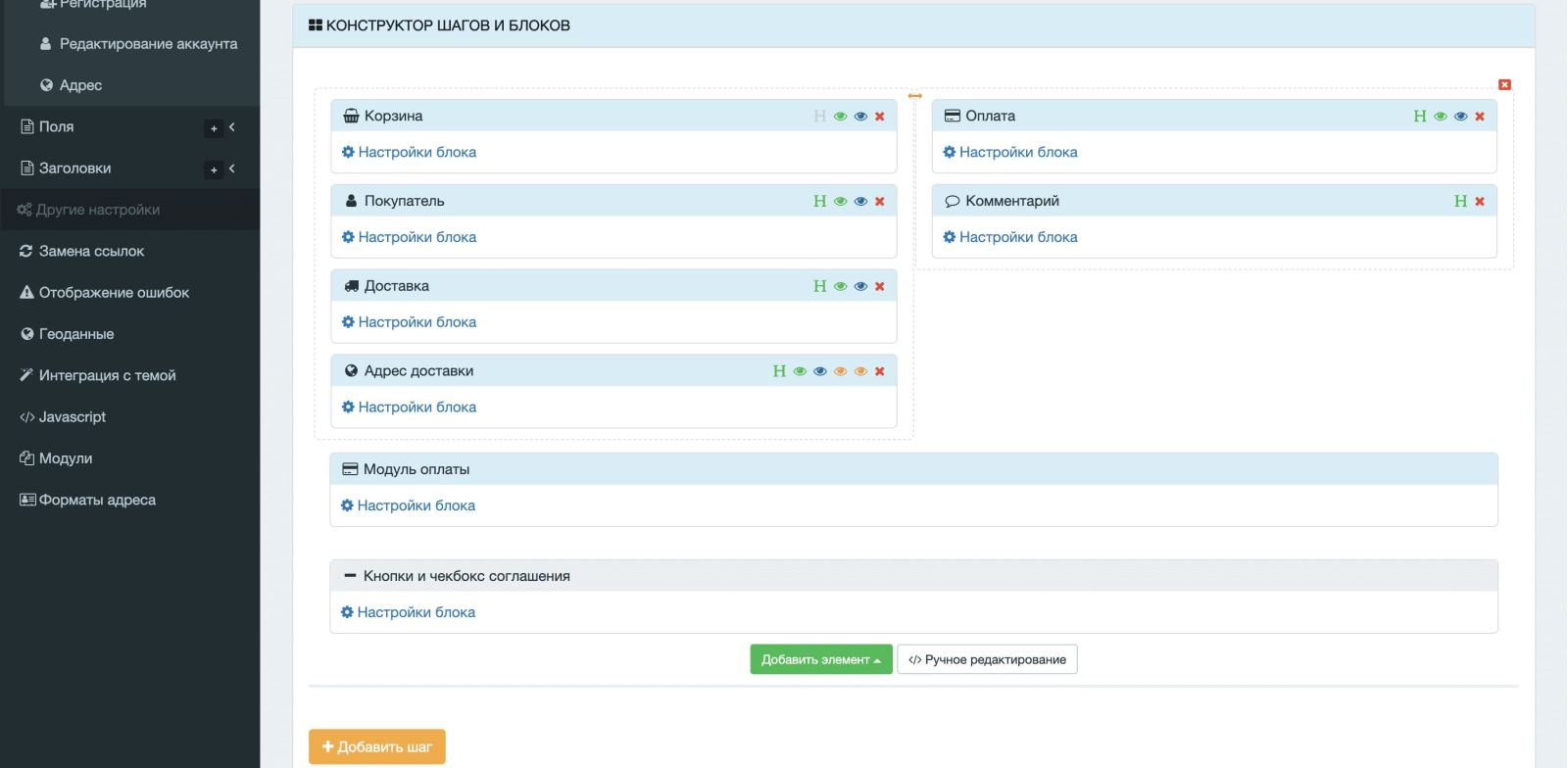This screenshot has width=1568, height=768.
Task: Click the Покупатель user icon in block header
Action: 351,201
